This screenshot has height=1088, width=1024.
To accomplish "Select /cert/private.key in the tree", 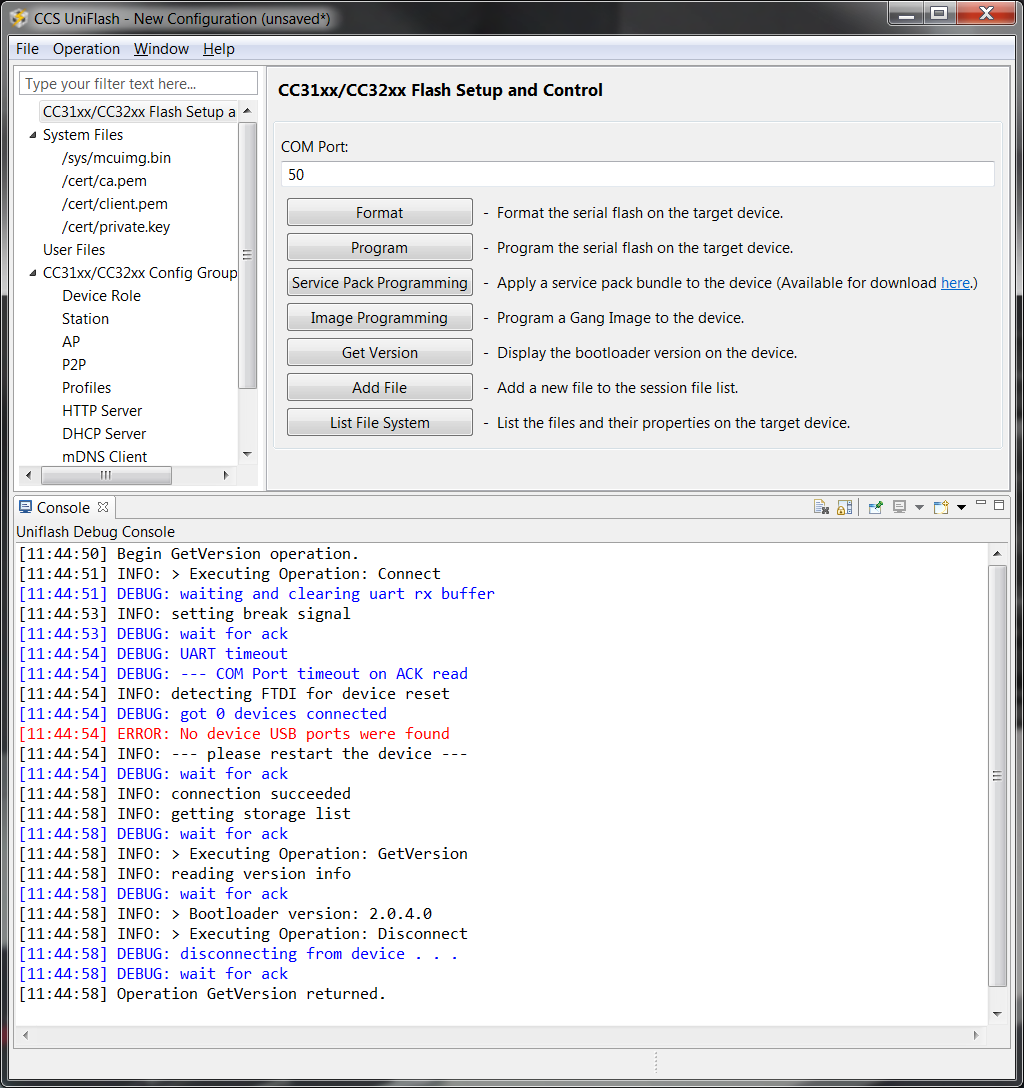I will pos(116,226).
